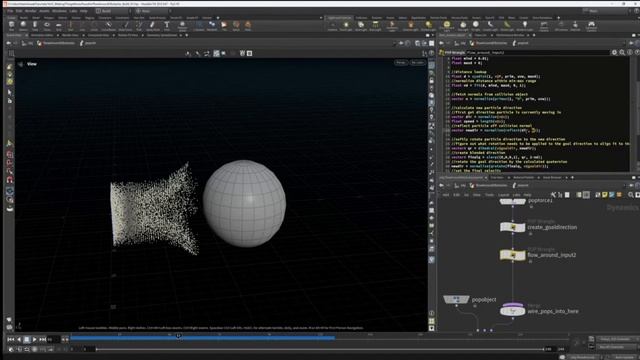This screenshot has width=640, height=360.
Task: Open the No cam camera menu
Action: 417,62
